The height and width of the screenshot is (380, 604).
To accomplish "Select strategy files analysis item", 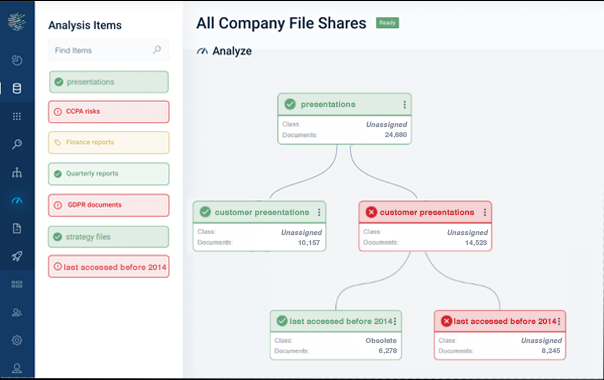I will pos(109,237).
